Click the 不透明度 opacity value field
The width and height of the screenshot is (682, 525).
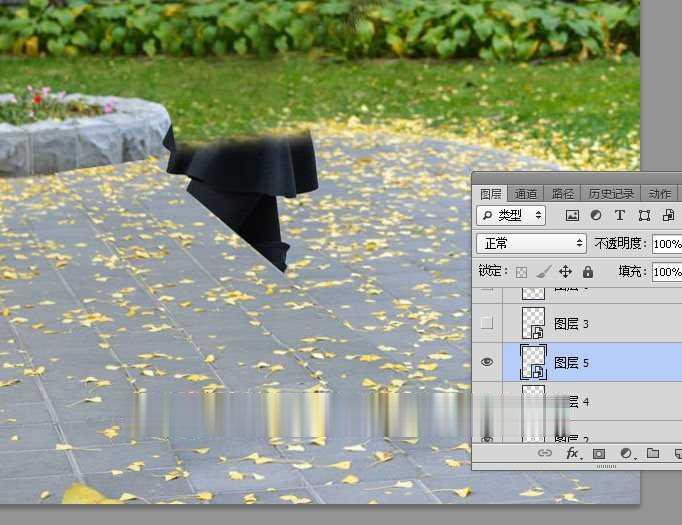pos(667,244)
